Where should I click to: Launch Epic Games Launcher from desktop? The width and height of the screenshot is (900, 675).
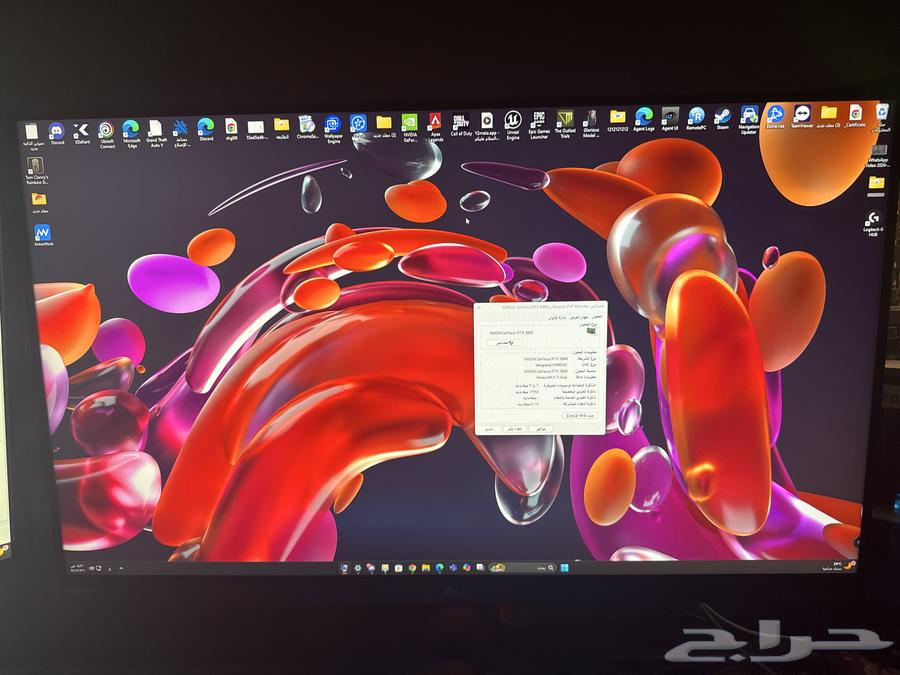[539, 121]
